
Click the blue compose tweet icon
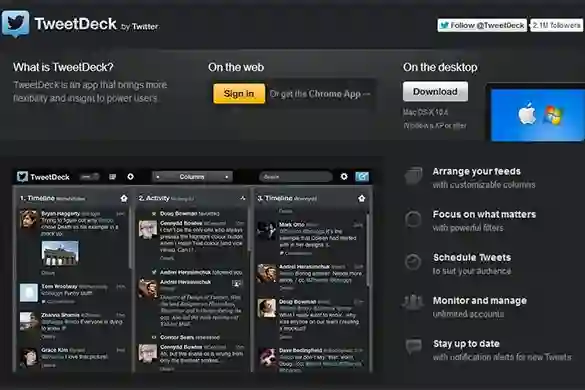[362, 177]
